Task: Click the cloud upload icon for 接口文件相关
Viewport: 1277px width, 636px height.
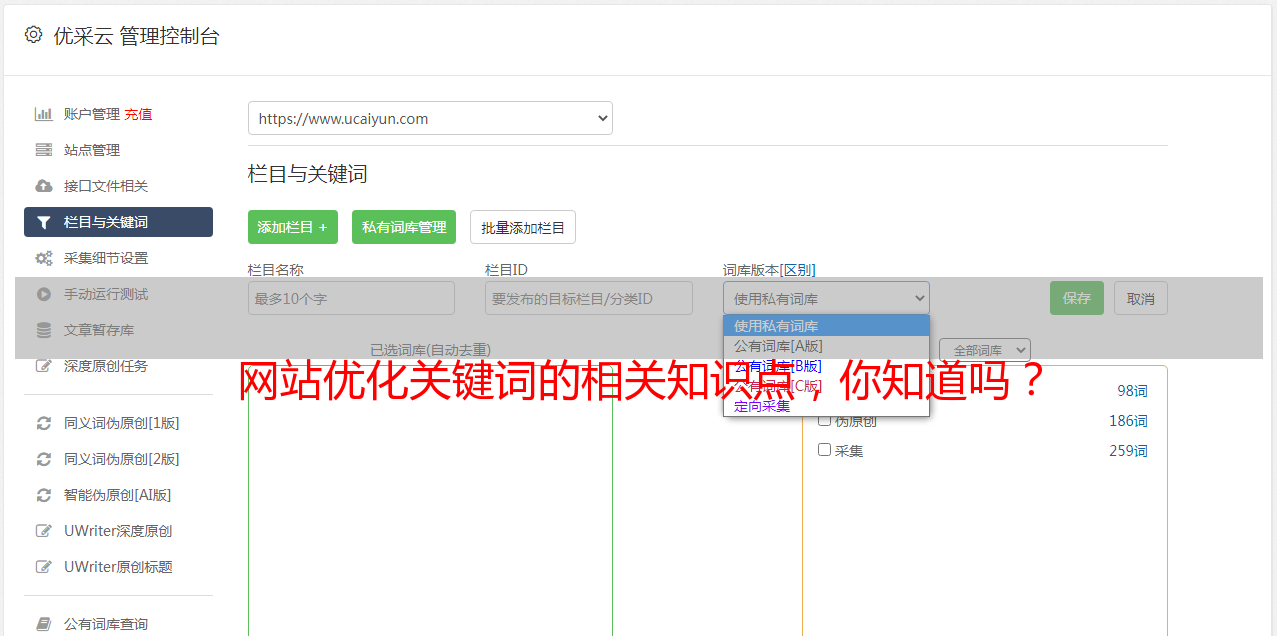Action: pos(43,186)
